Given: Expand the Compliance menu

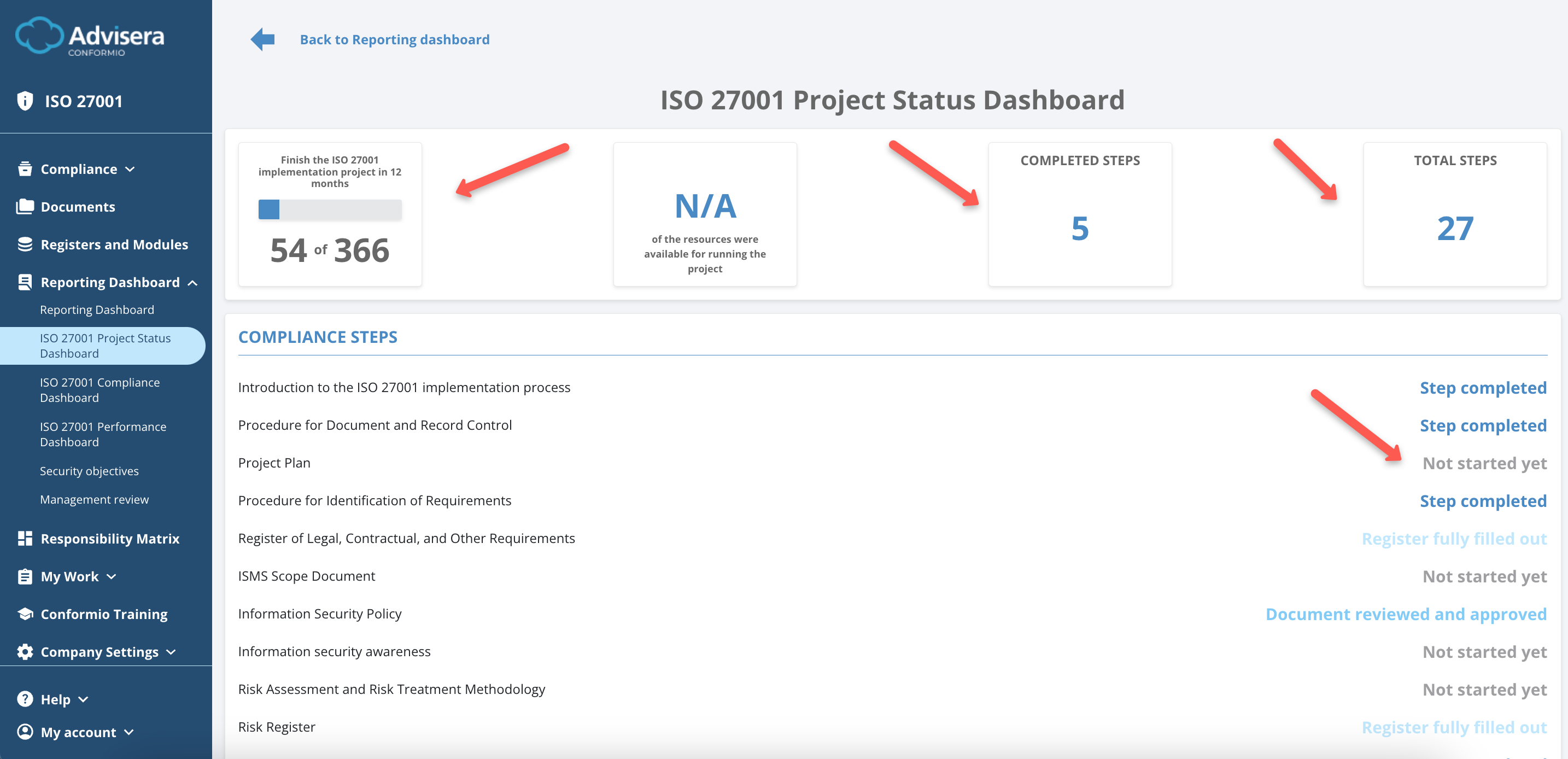Looking at the screenshot, I should pos(130,169).
